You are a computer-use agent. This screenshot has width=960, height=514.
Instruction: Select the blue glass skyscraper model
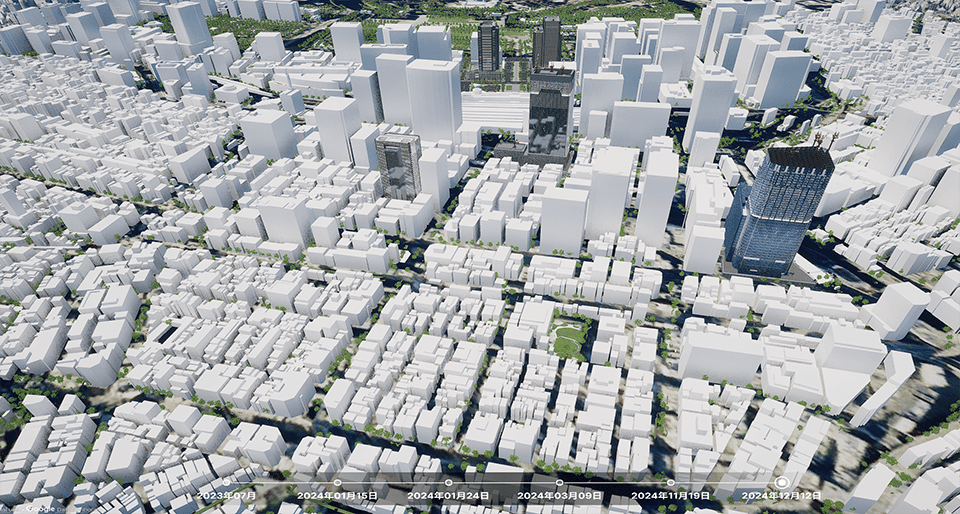tap(781, 215)
